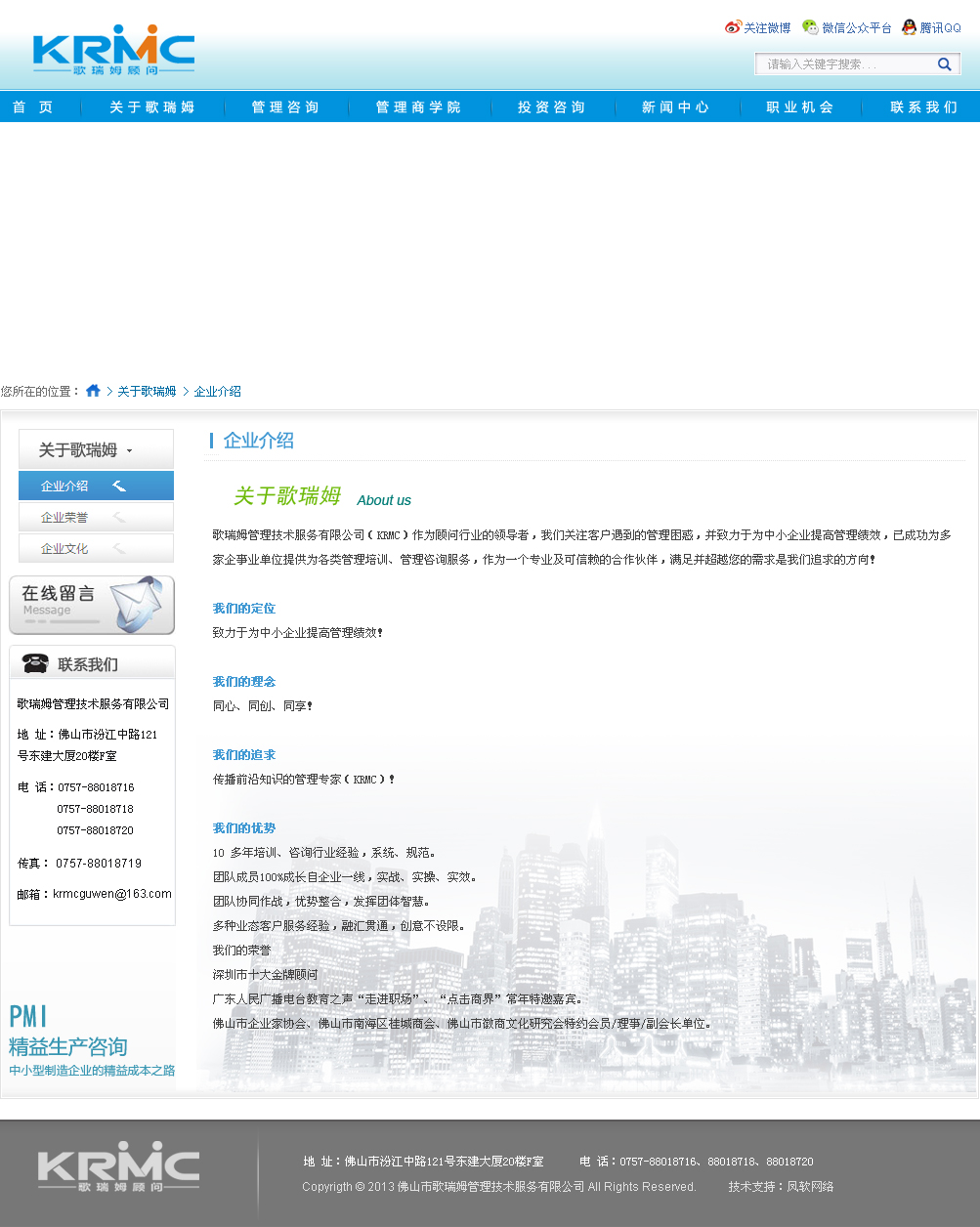This screenshot has height=1227, width=980.
Task: Open the 在线留言 message envelope banner
Action: coord(92,605)
